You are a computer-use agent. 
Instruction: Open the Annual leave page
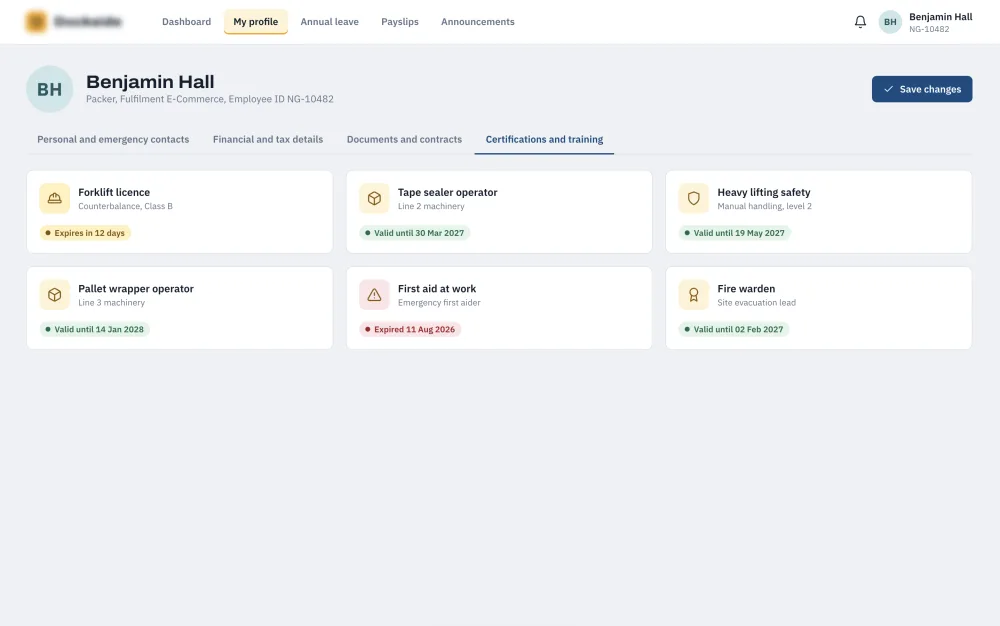click(x=330, y=22)
